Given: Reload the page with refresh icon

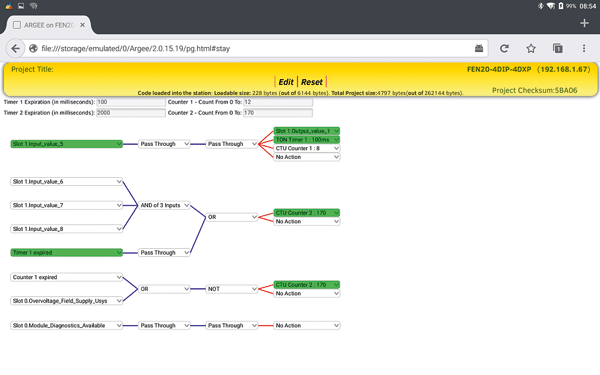Looking at the screenshot, I should point(504,49).
